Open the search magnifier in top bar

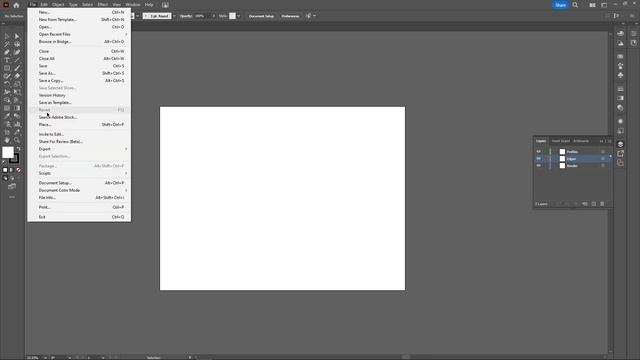click(575, 5)
